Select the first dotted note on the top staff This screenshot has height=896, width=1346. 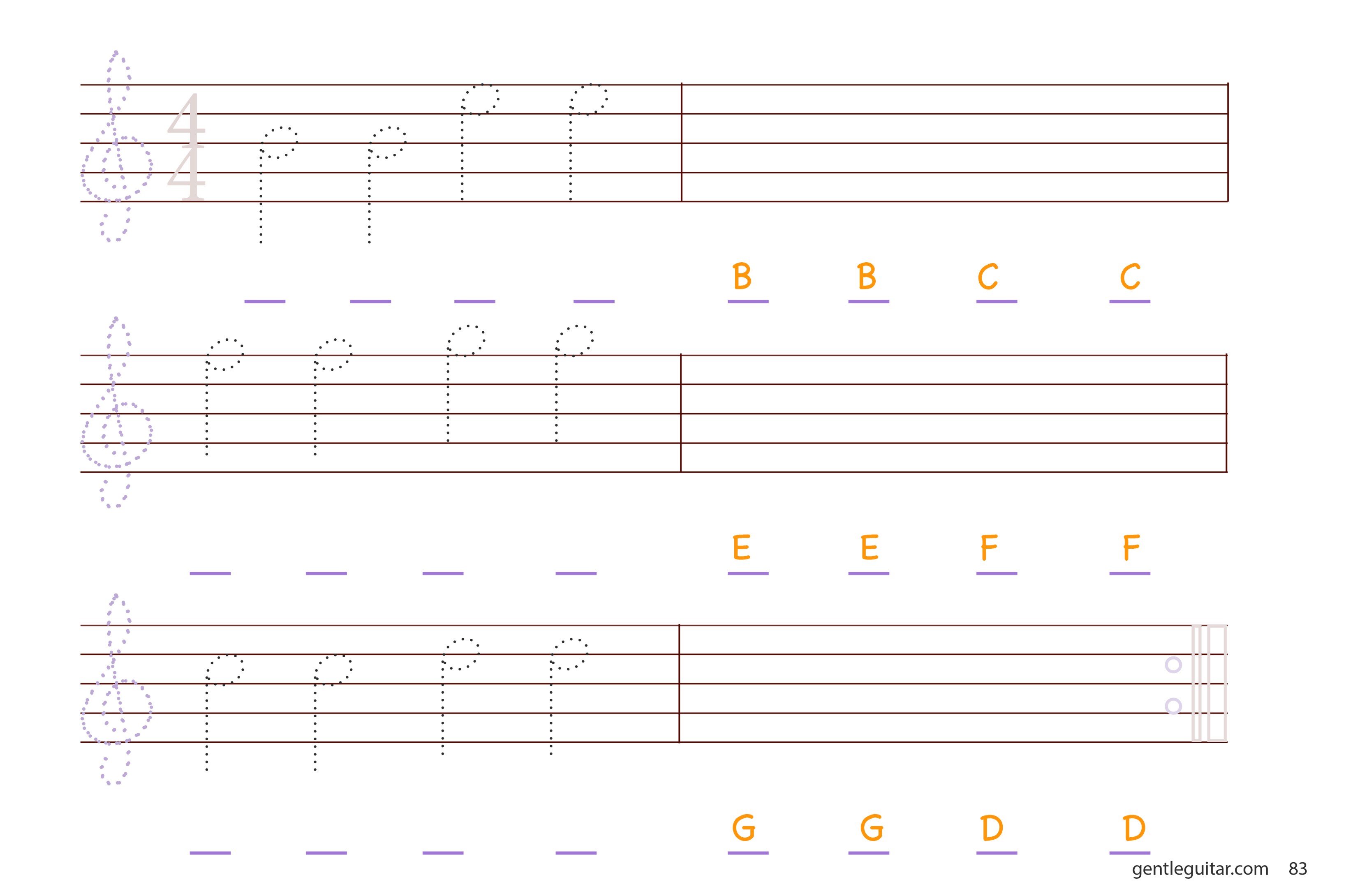click(278, 185)
